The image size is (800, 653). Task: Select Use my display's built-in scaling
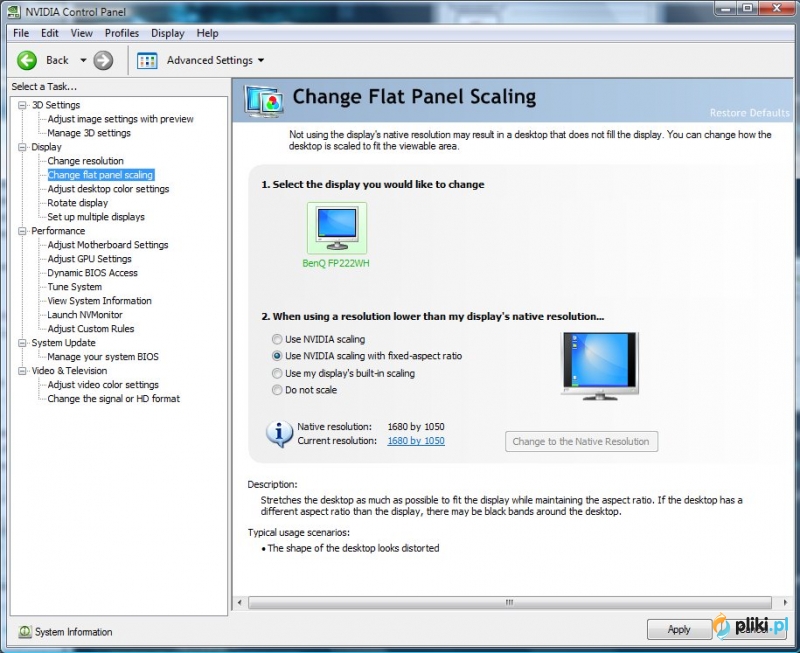(x=277, y=373)
